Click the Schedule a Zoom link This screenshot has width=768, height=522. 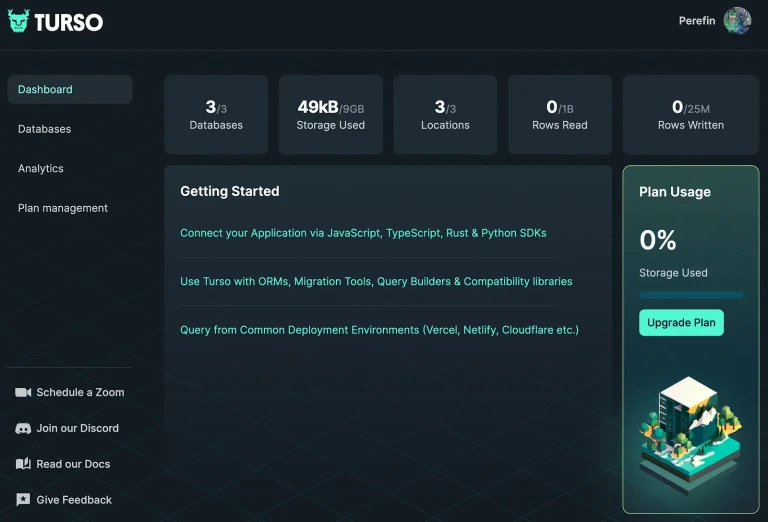click(x=80, y=392)
